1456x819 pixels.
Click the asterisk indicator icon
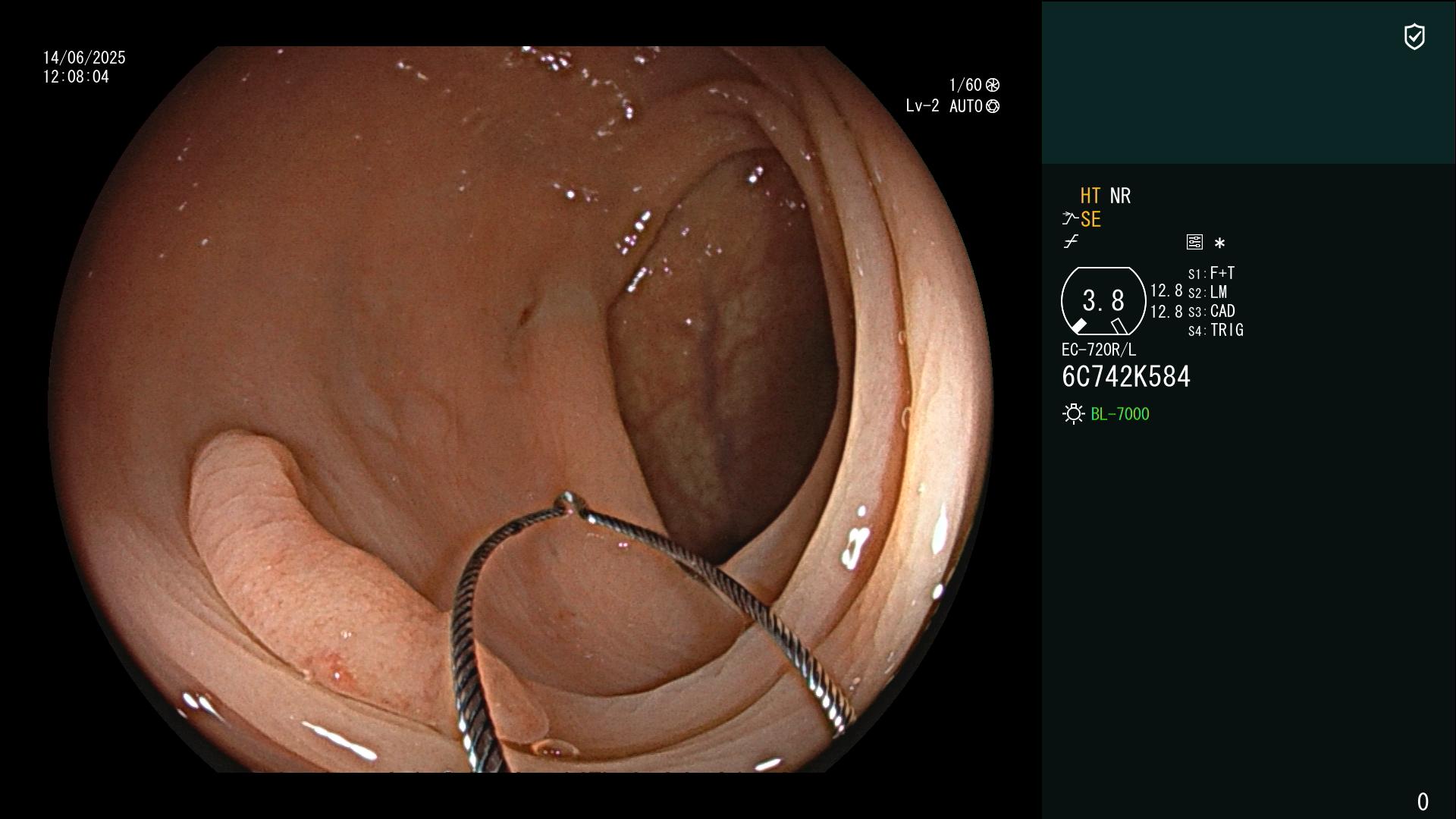[x=1219, y=243]
